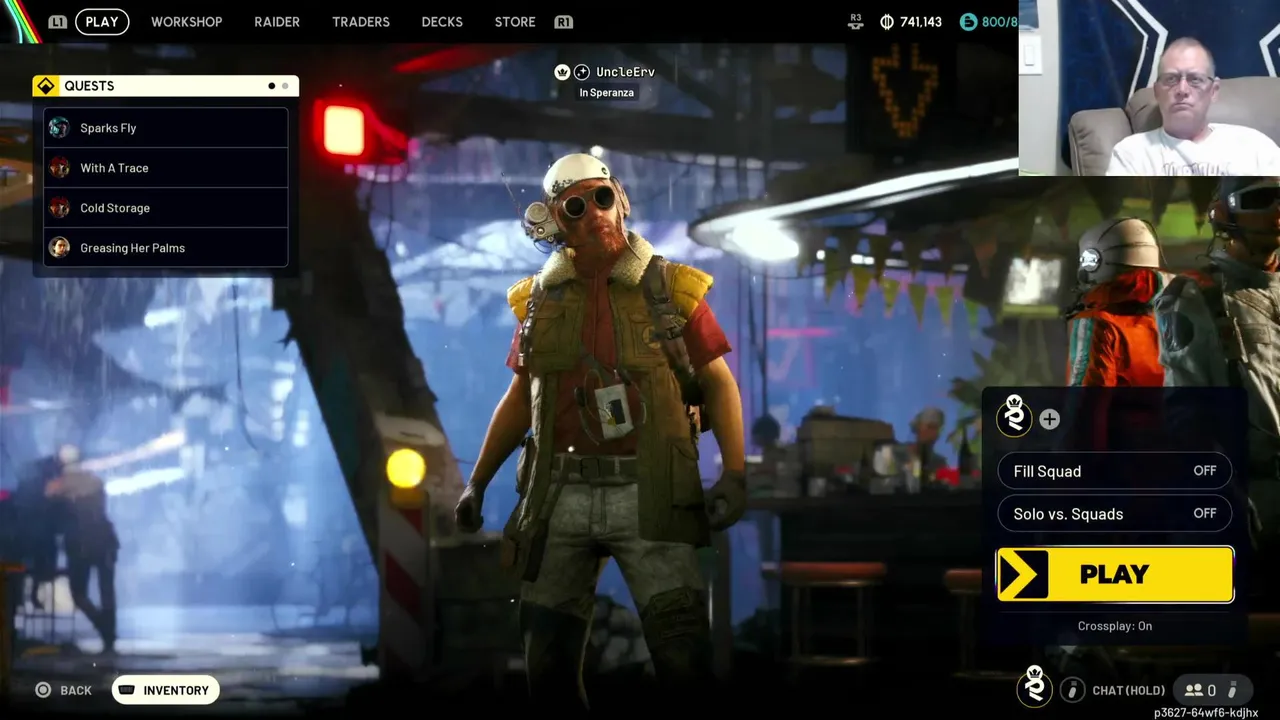Click the R1 shoulder button icon
The image size is (1280, 720).
pos(563,22)
